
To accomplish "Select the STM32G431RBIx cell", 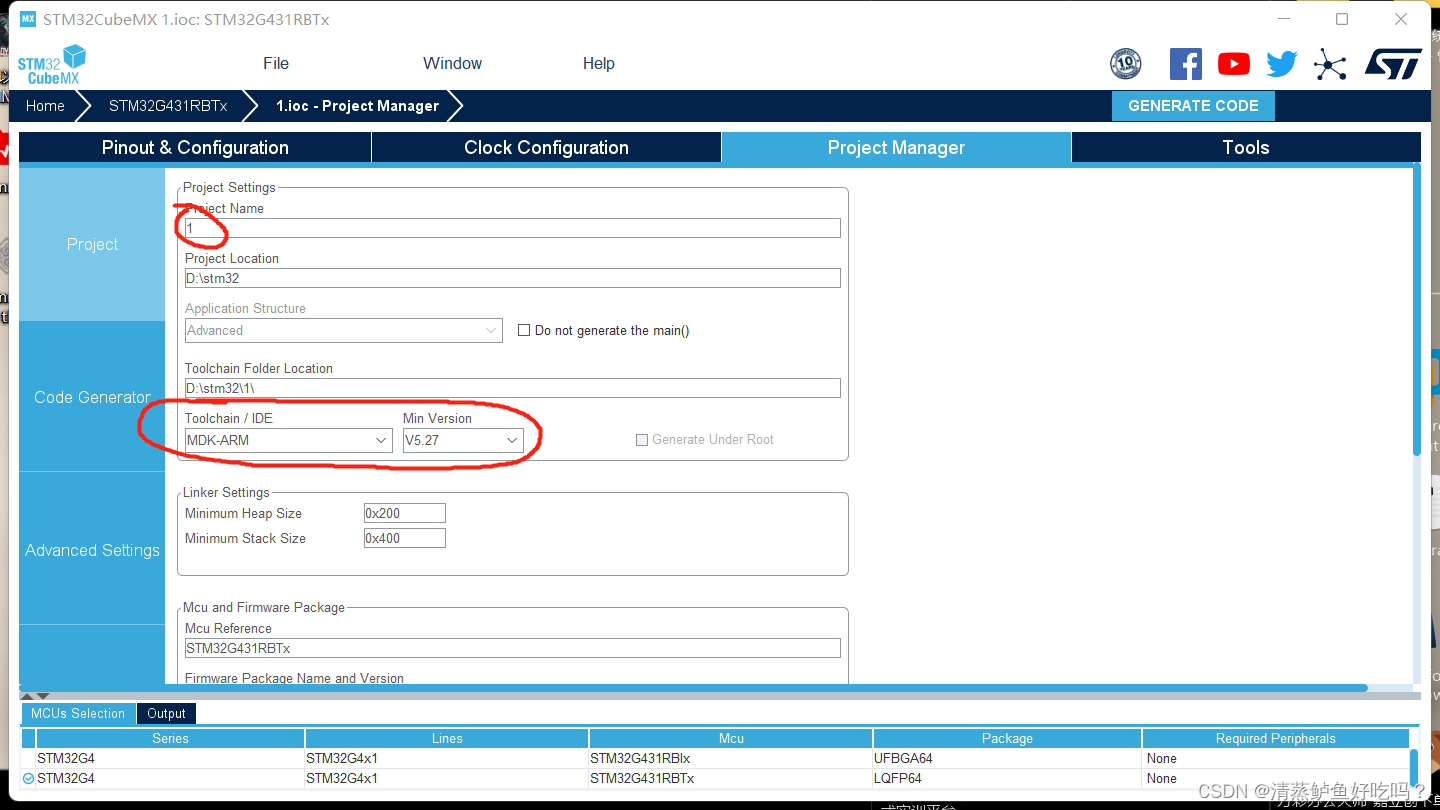I will pyautogui.click(x=731, y=758).
